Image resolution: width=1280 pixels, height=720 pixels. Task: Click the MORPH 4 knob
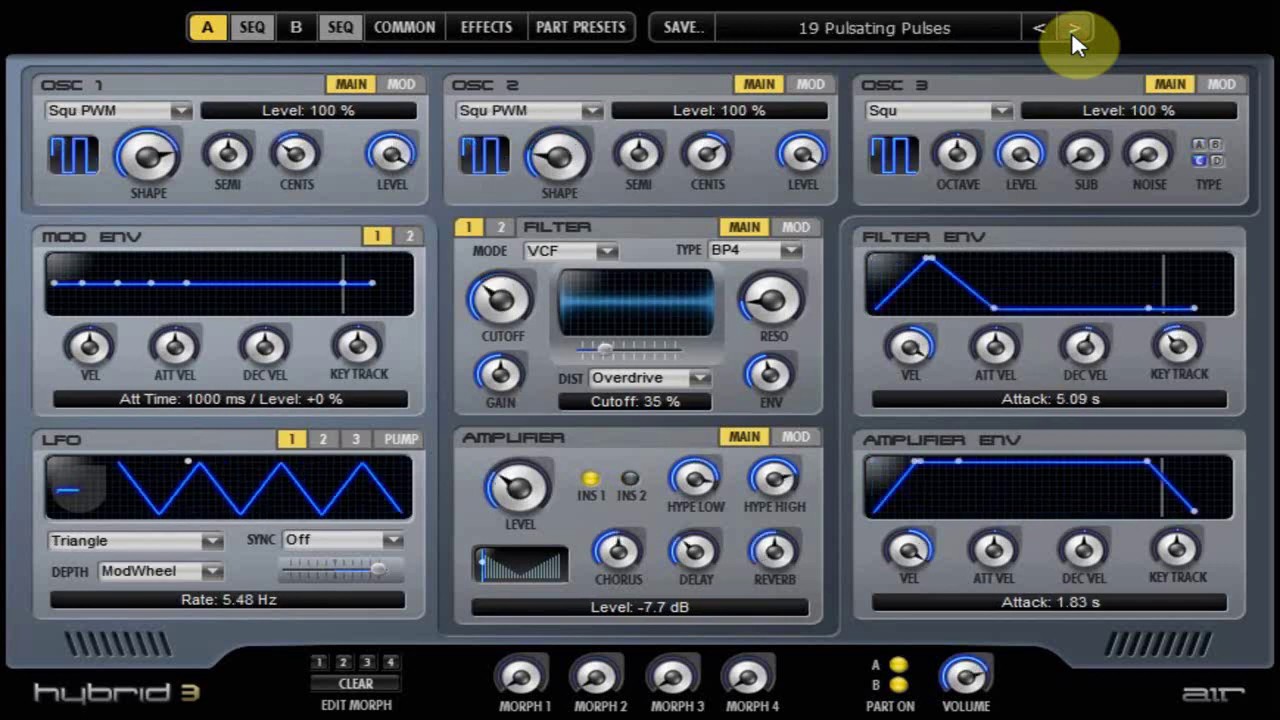pyautogui.click(x=749, y=677)
